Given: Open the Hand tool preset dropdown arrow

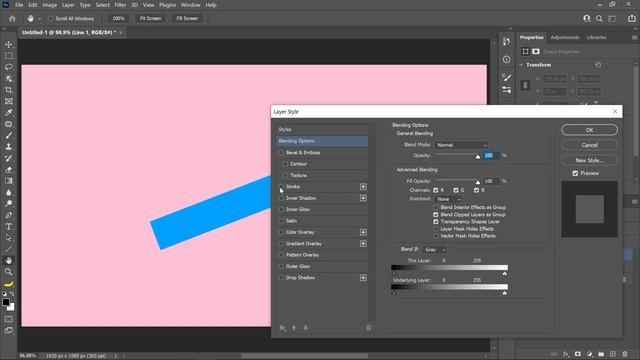Looking at the screenshot, I should [40, 19].
